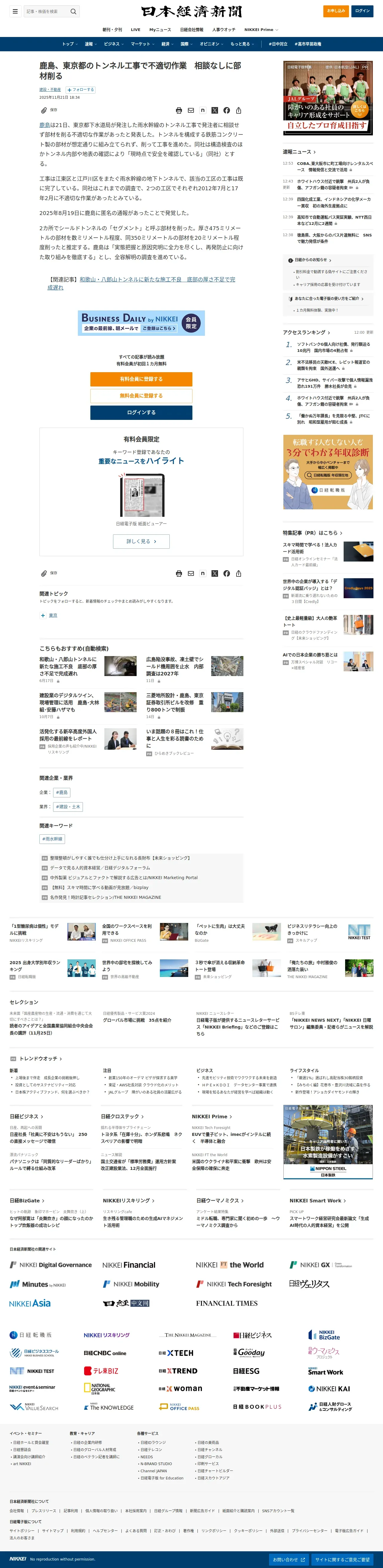Click 詳しく見る button
The width and height of the screenshot is (383, 1568).
pyautogui.click(x=141, y=541)
